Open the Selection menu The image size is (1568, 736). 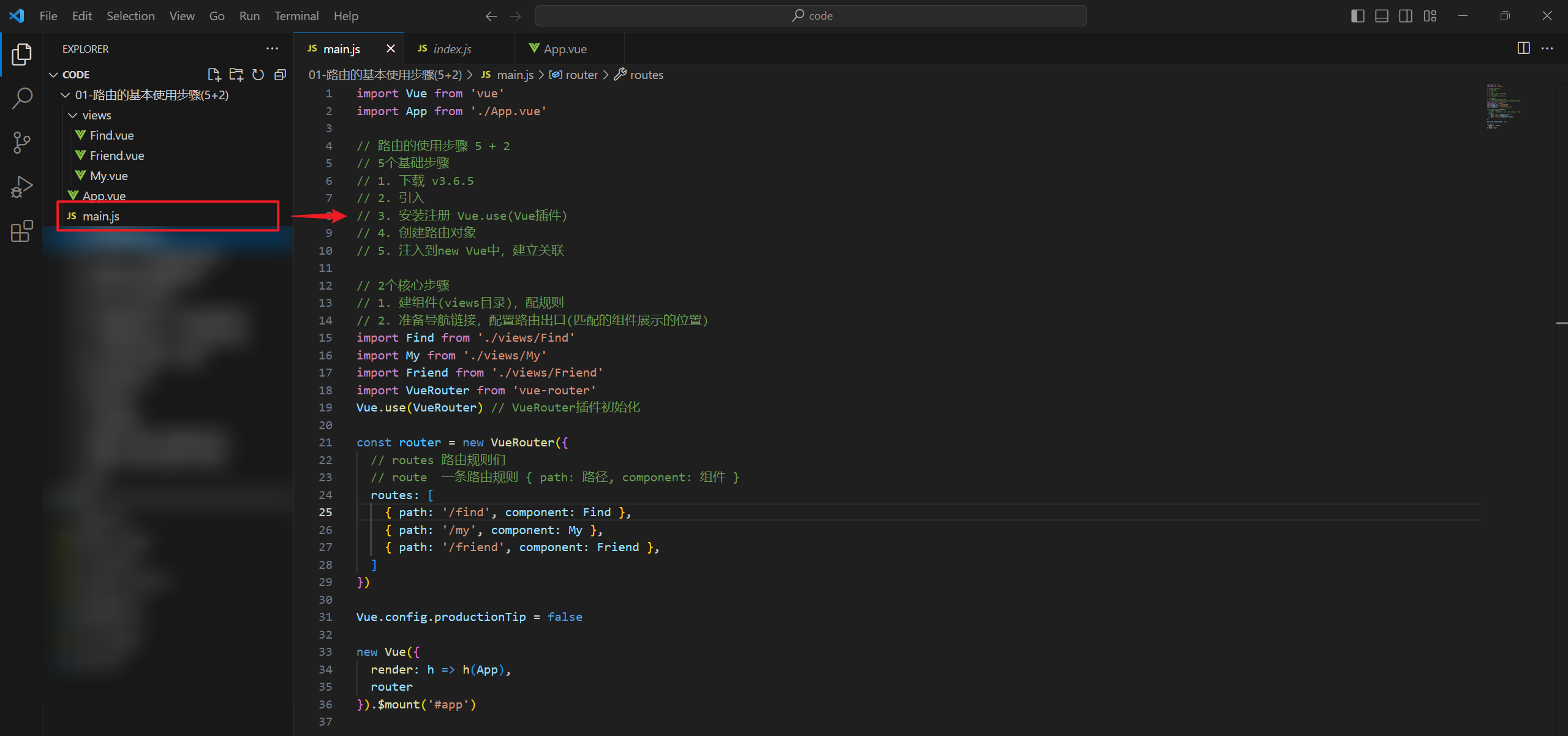[130, 16]
